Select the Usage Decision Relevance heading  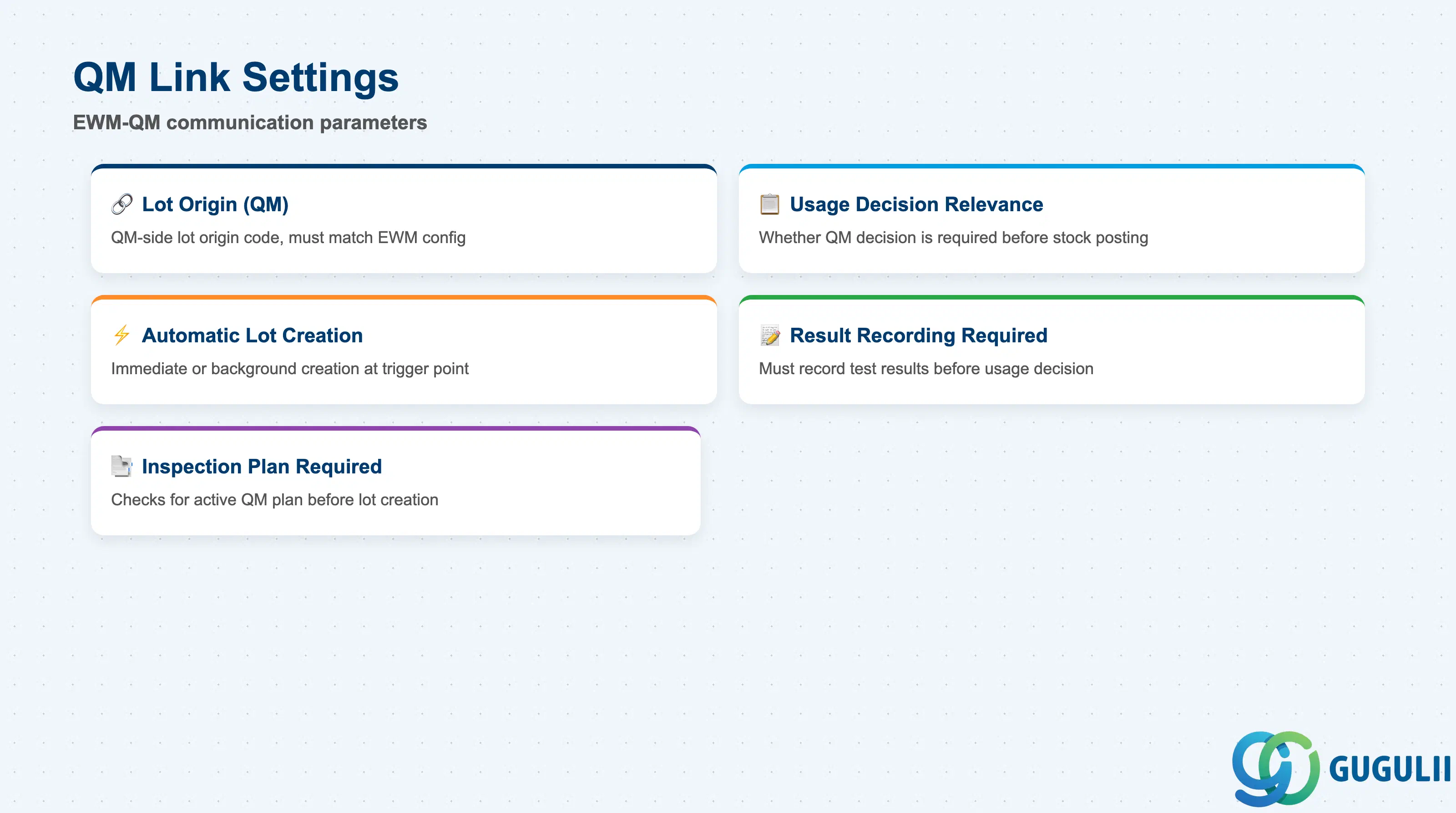pos(916,204)
